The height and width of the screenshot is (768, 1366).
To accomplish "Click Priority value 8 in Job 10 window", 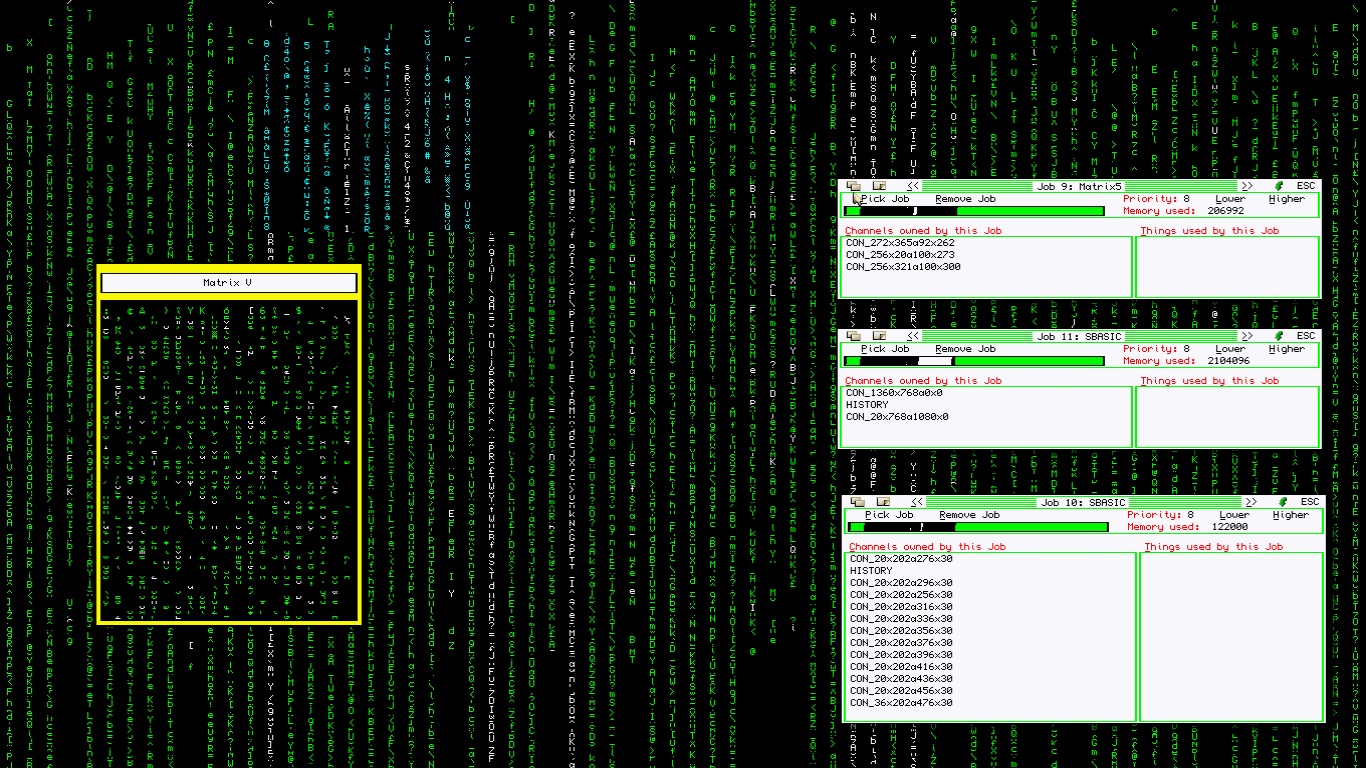I will [x=1190, y=515].
